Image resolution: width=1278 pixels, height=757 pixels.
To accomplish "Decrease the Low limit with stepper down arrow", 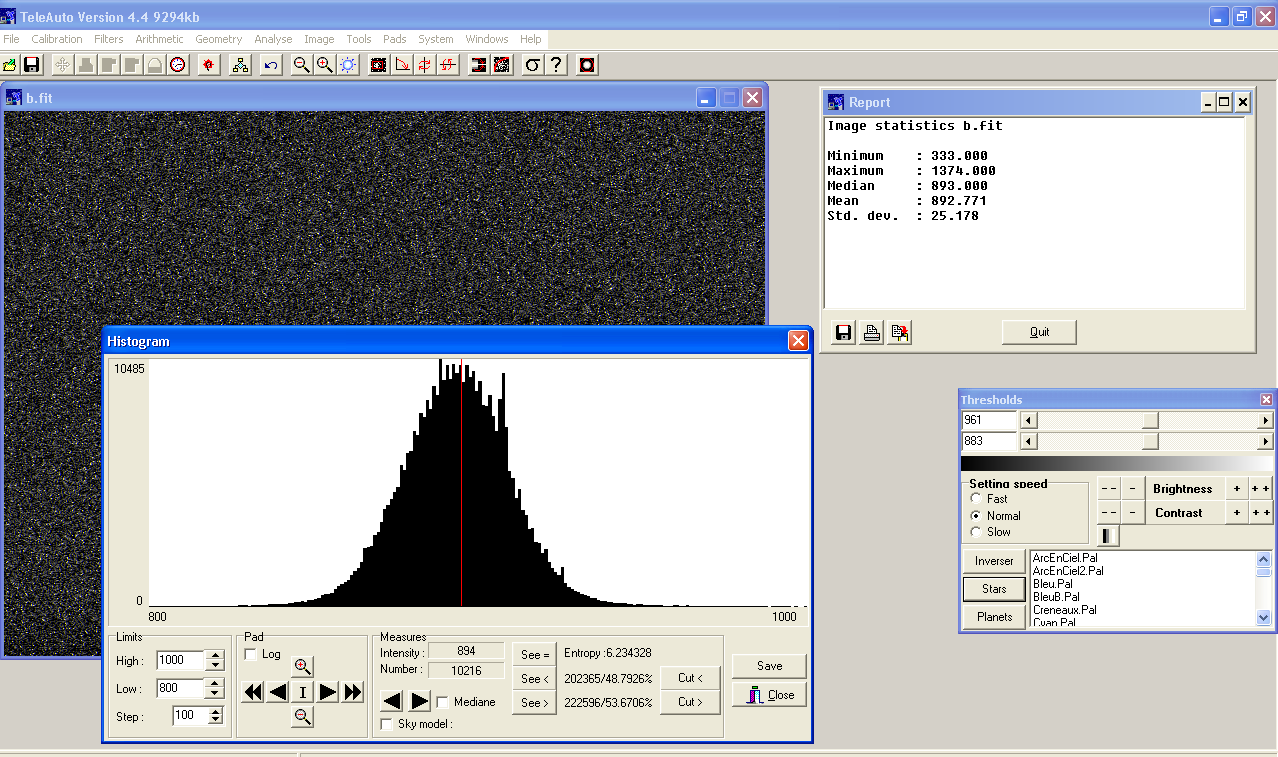I will (215, 694).
